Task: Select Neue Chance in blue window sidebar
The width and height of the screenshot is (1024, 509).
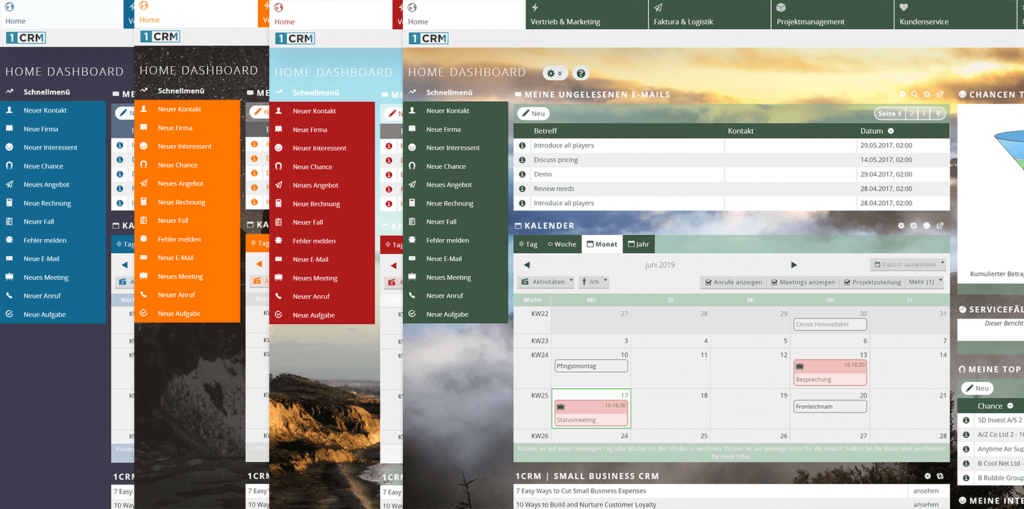Action: click(x=52, y=167)
